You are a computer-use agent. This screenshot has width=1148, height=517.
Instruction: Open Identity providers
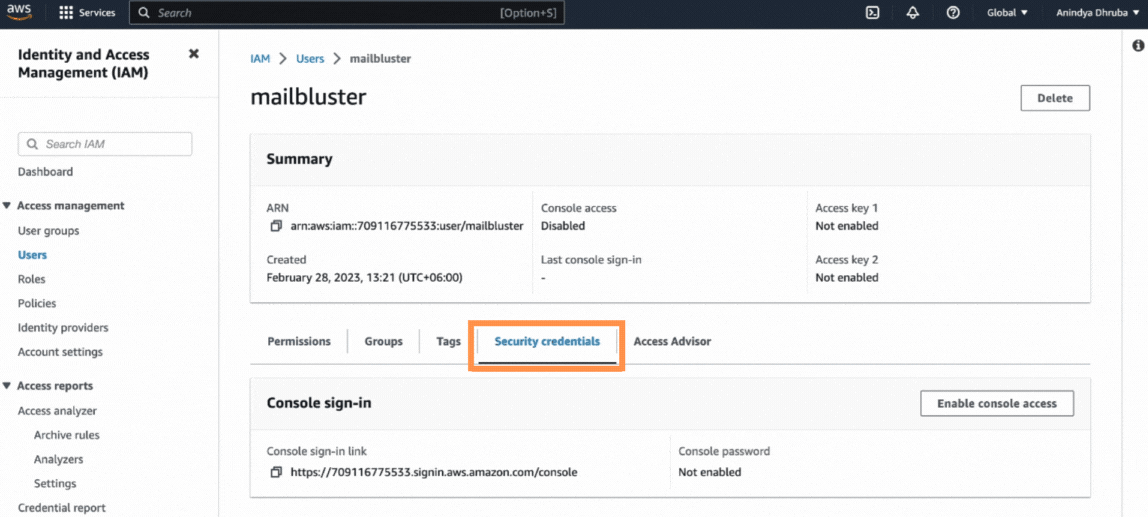click(x=63, y=327)
